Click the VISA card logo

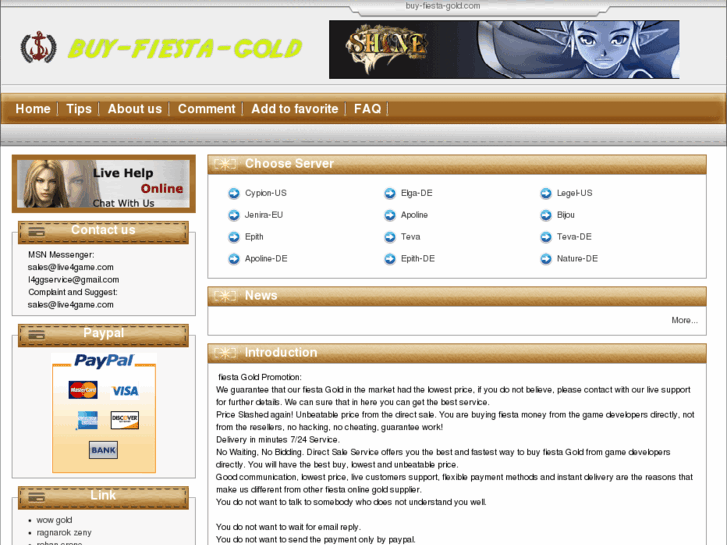coord(125,391)
